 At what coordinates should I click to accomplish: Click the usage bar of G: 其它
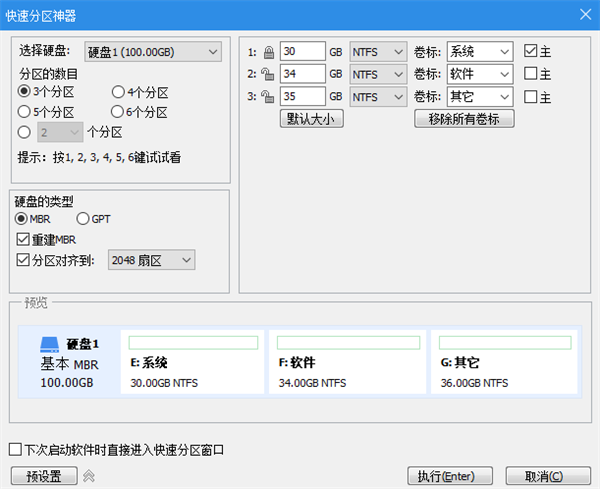click(x=505, y=343)
